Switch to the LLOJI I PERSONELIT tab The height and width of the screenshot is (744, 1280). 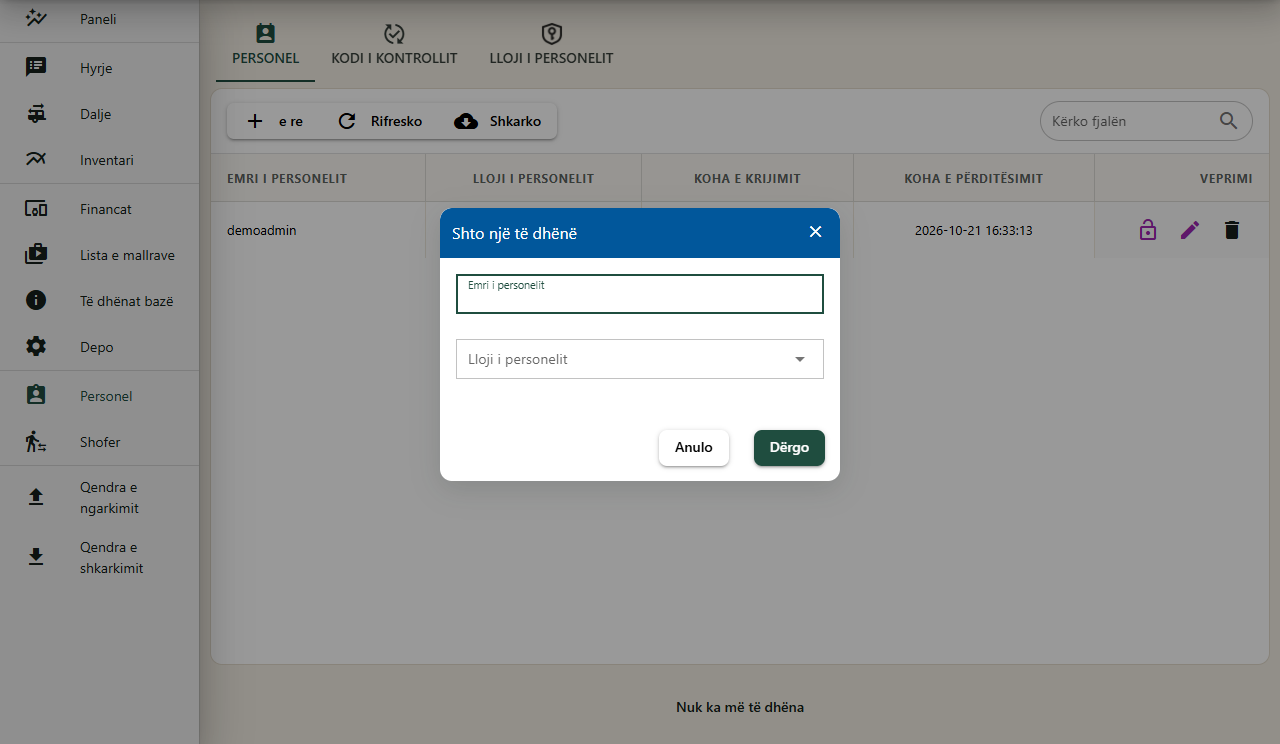[551, 47]
